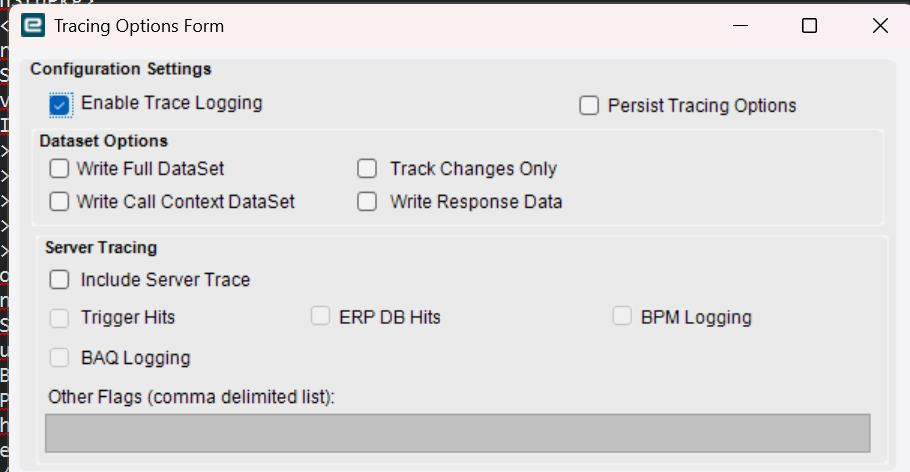Screen dimensions: 910x472
Task: Uncheck Enable Trace Logging checkbox
Action: click(x=60, y=105)
